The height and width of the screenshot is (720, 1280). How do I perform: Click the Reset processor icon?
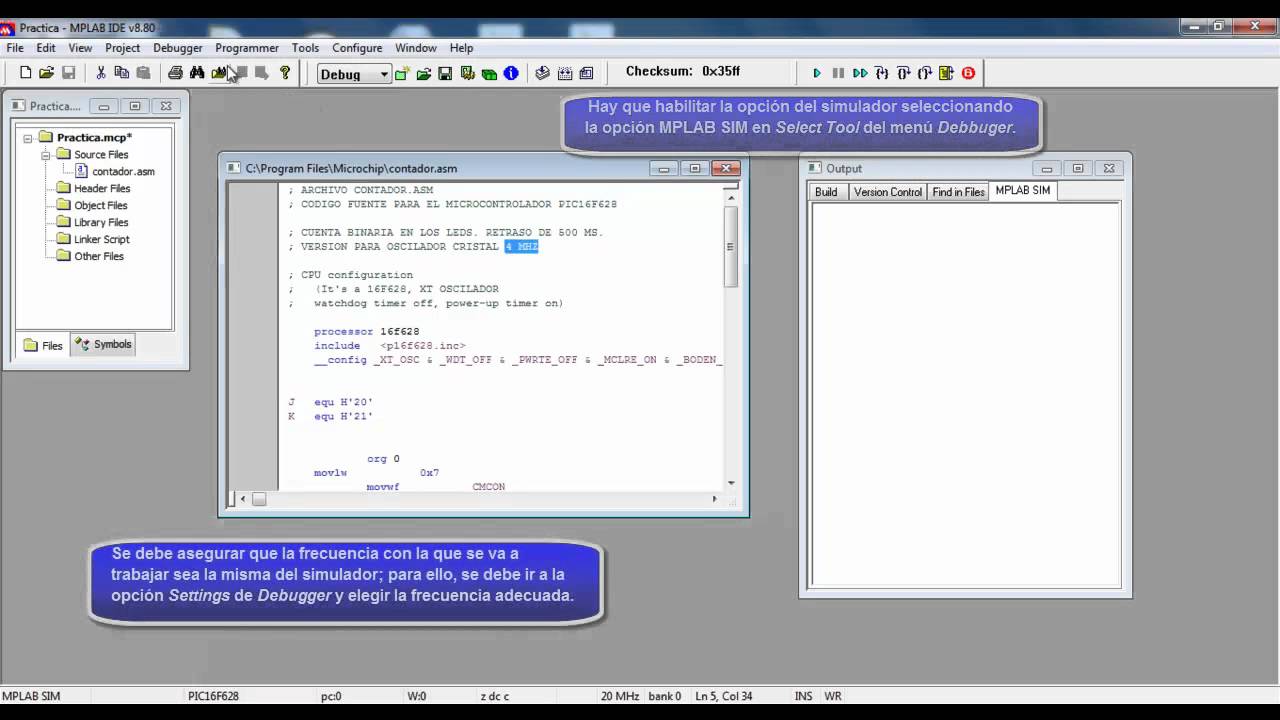tap(946, 74)
